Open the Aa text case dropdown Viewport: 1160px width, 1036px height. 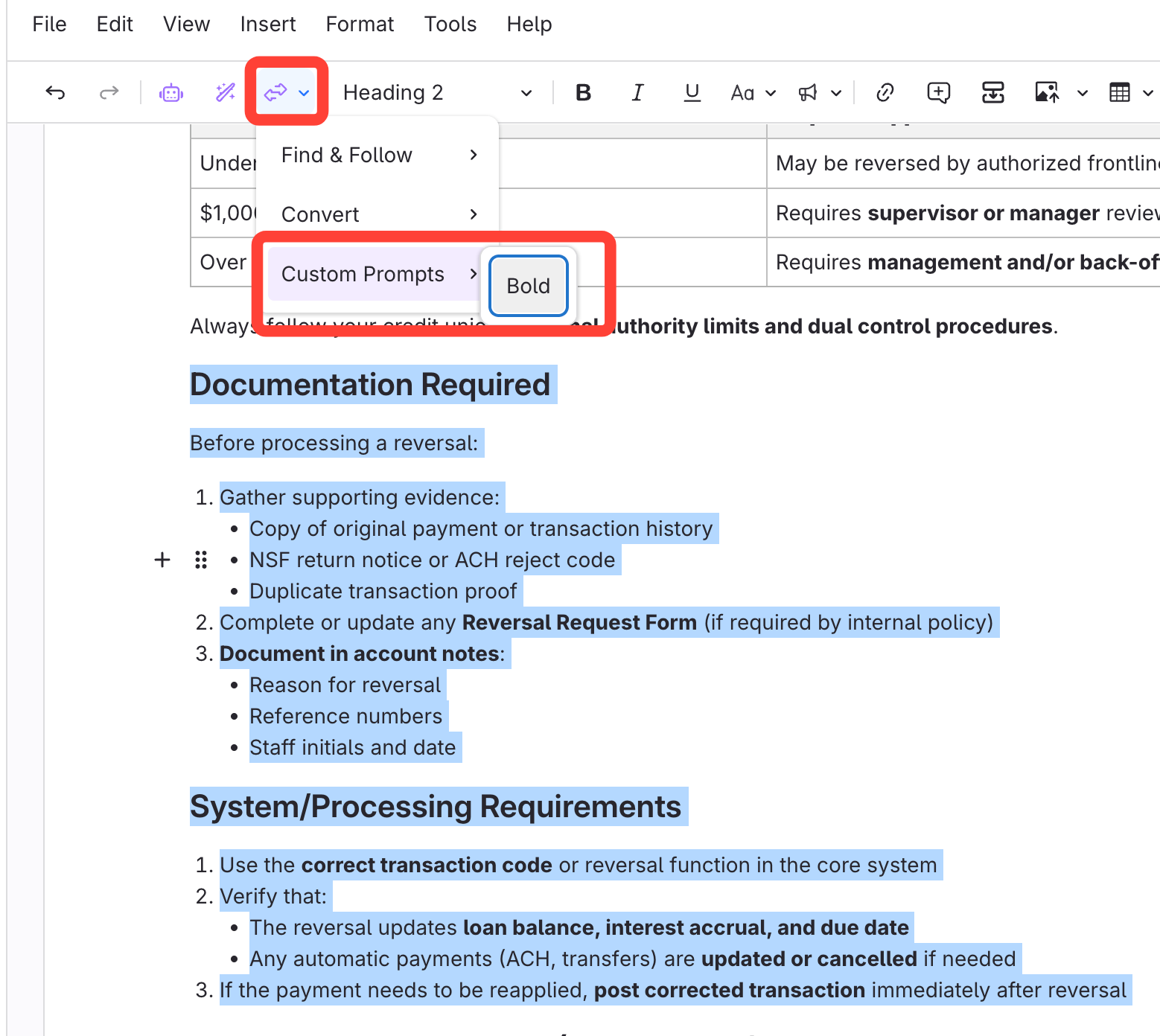(x=753, y=92)
